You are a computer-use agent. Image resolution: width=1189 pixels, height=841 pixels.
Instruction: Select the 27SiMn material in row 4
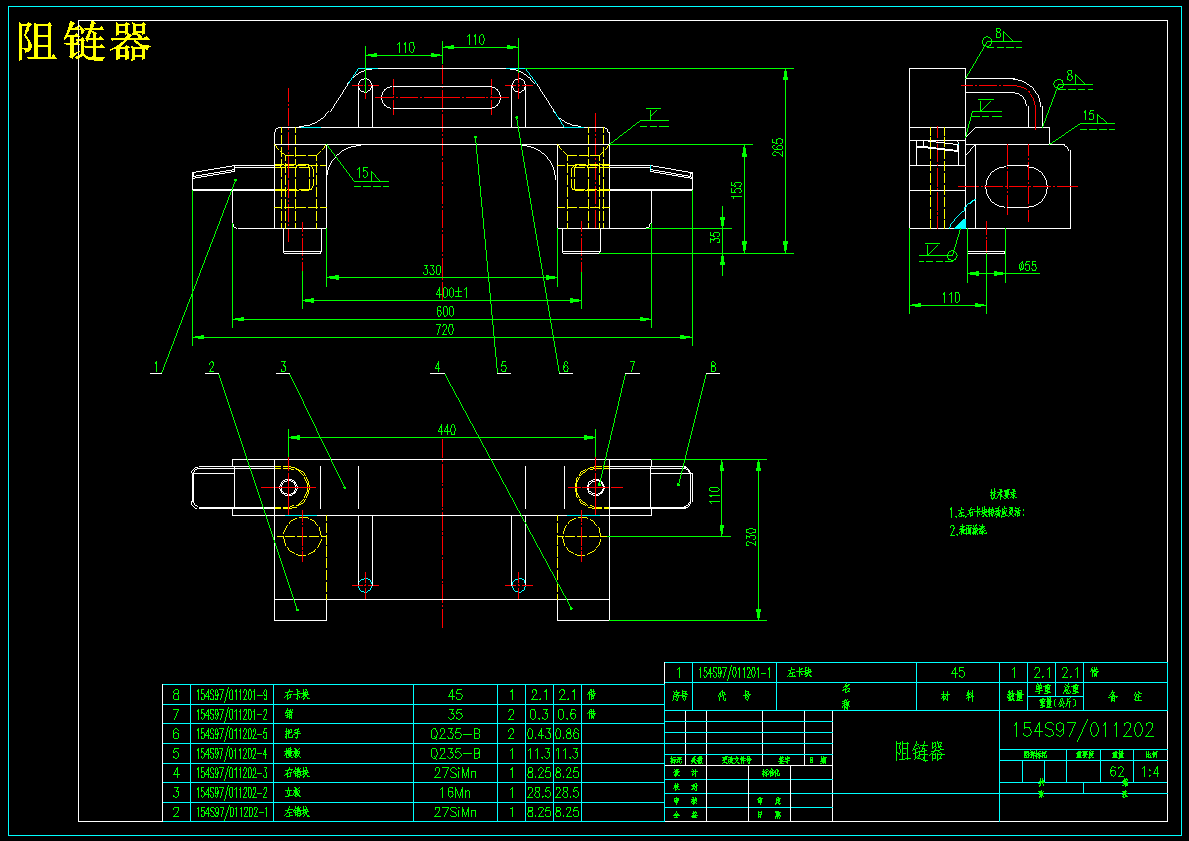[x=454, y=773]
